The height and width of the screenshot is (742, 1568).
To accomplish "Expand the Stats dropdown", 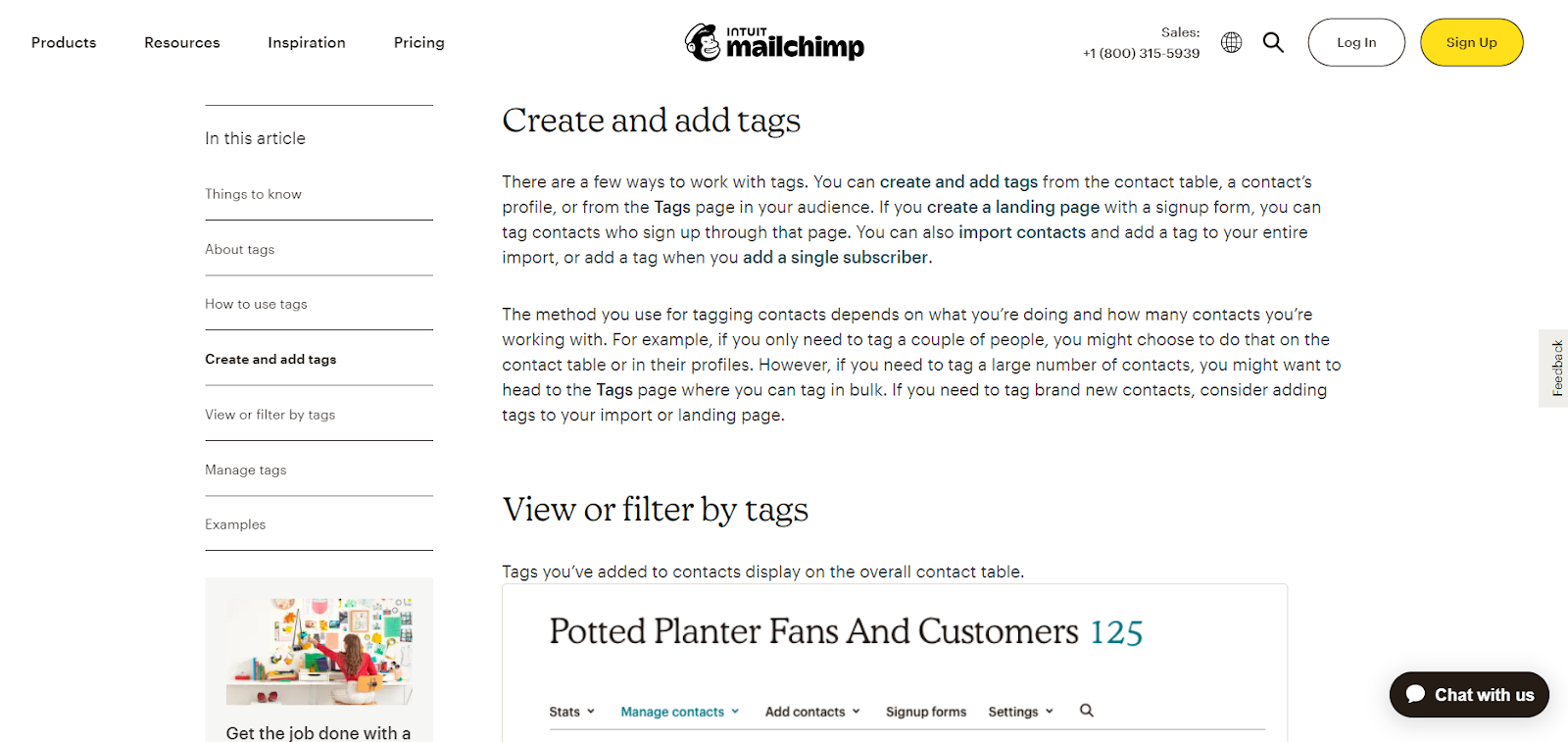I will click(x=571, y=712).
